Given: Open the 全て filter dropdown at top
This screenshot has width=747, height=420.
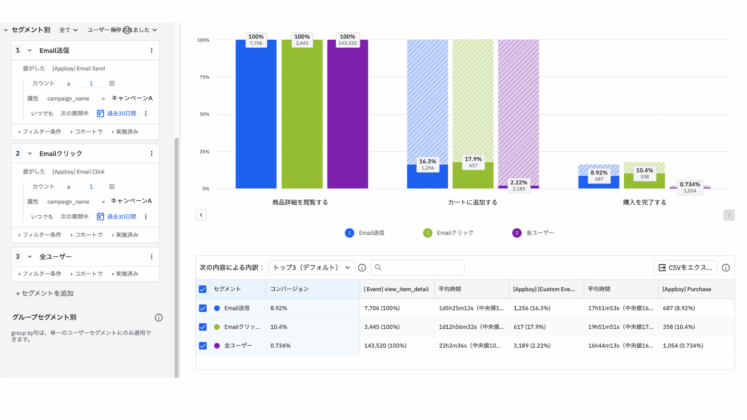Looking at the screenshot, I should (x=68, y=30).
